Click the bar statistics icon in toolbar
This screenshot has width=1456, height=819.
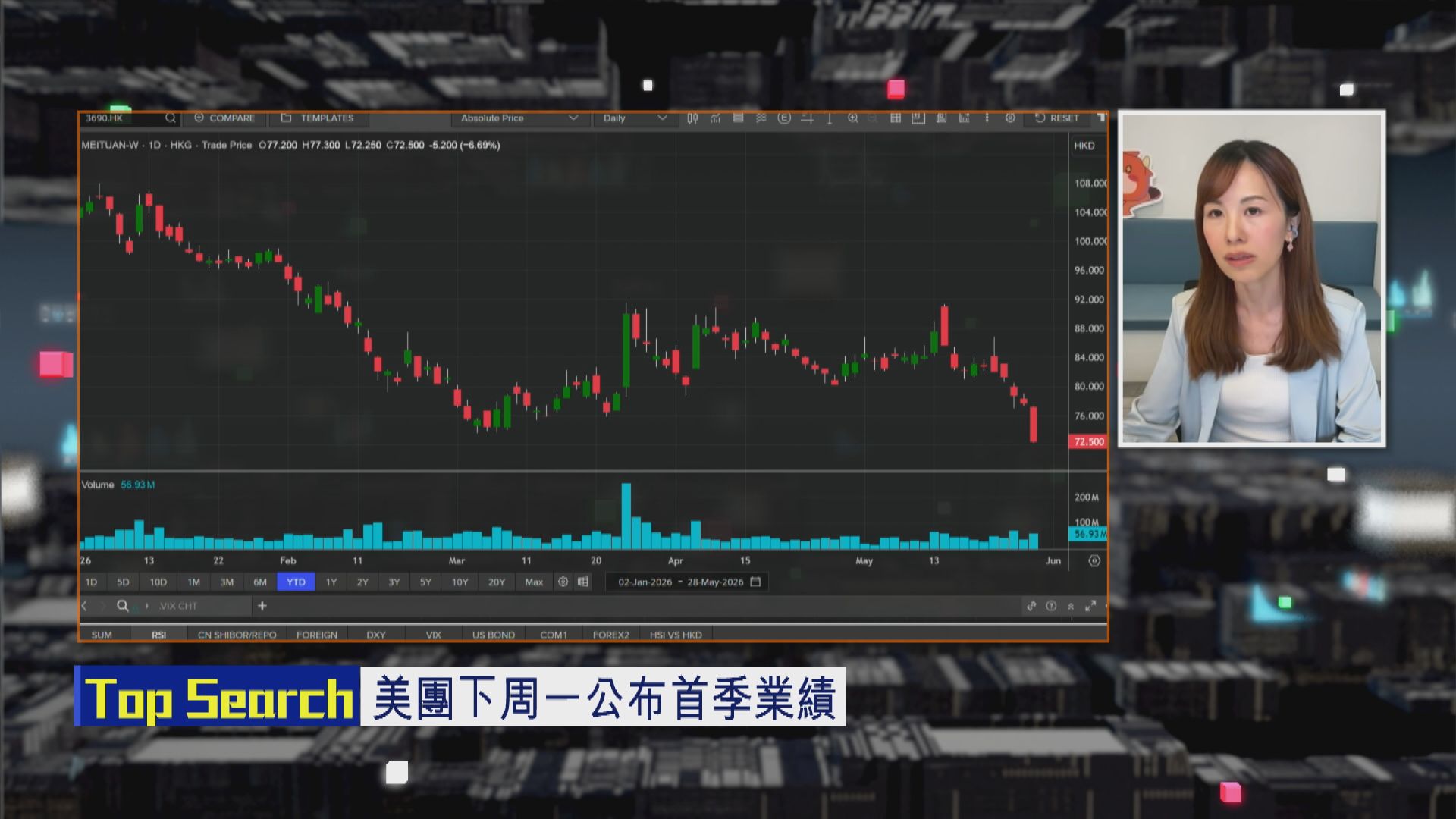(964, 118)
